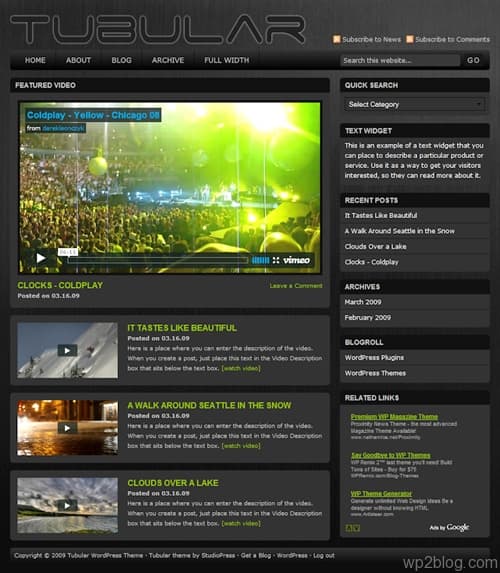Click Subscribe to News link

click(371, 39)
